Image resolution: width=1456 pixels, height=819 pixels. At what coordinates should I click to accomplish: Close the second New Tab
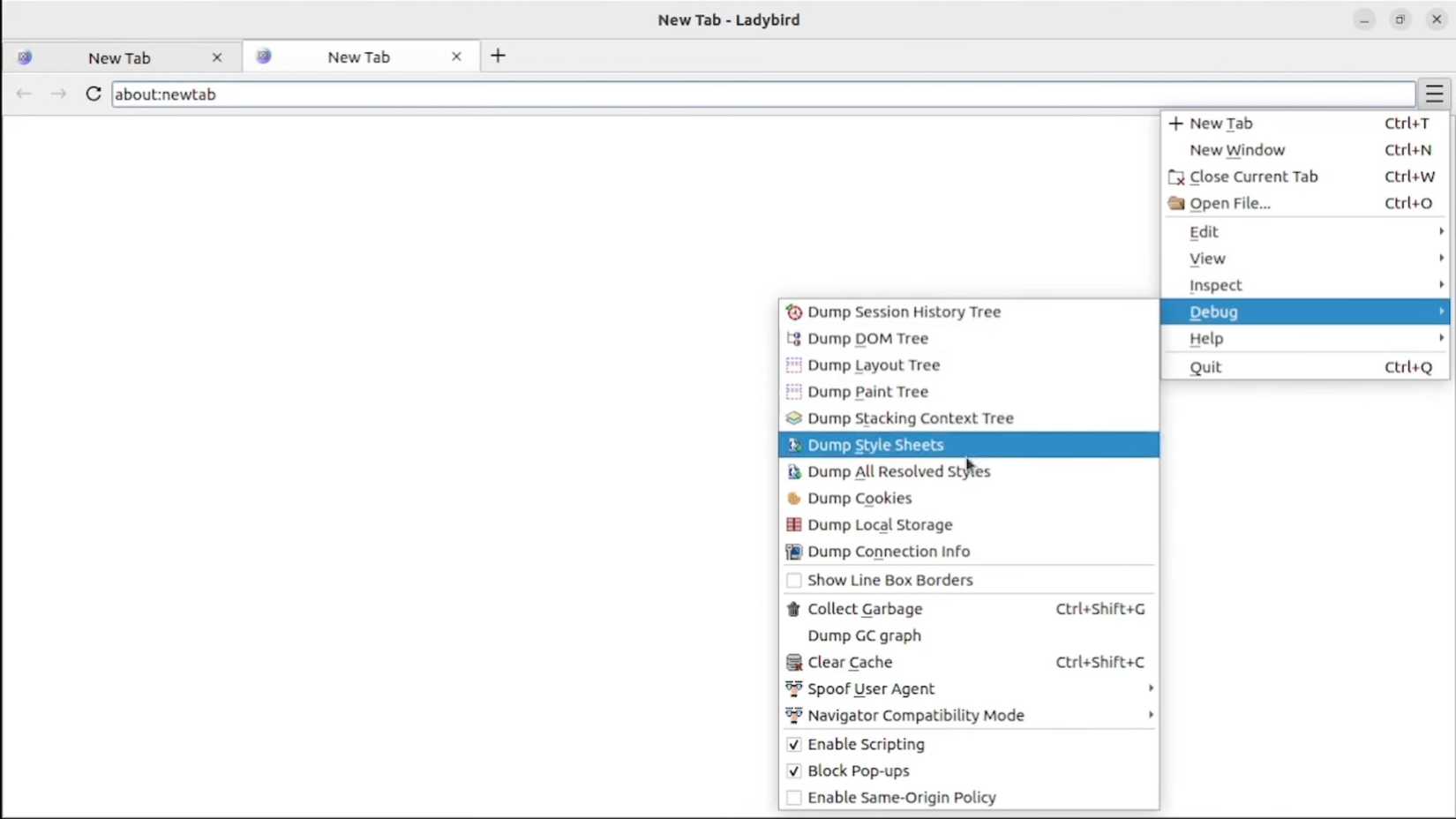pos(456,56)
